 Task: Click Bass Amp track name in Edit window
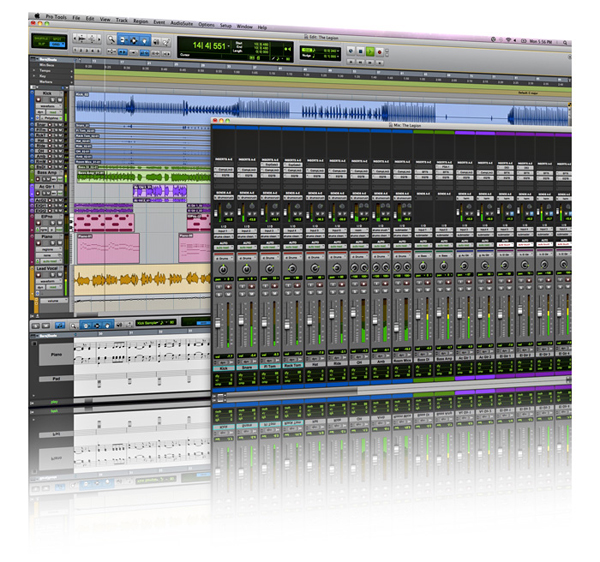[47, 173]
